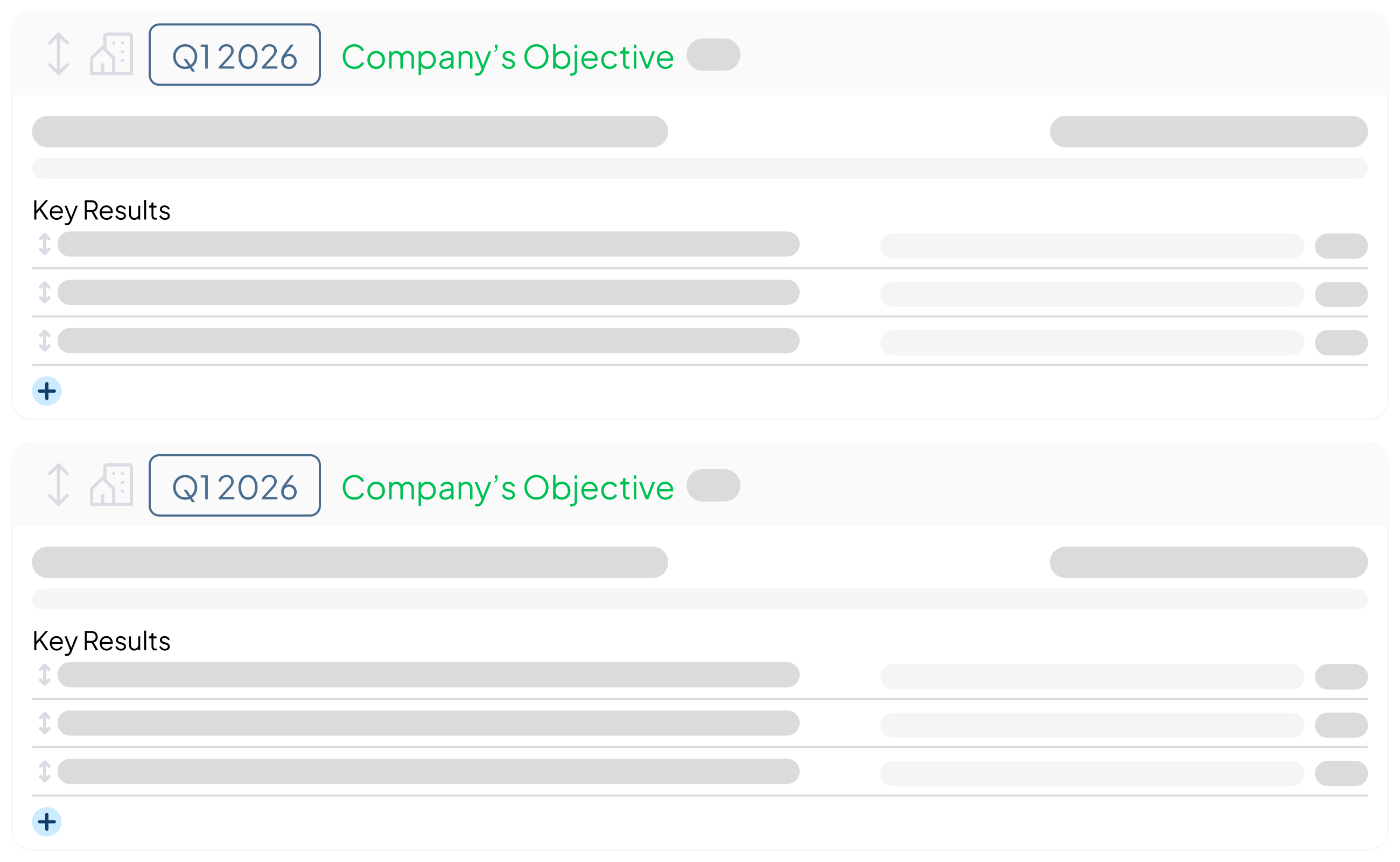Select the third key result title in the top card
The width and height of the screenshot is (1400, 862).
coord(428,340)
